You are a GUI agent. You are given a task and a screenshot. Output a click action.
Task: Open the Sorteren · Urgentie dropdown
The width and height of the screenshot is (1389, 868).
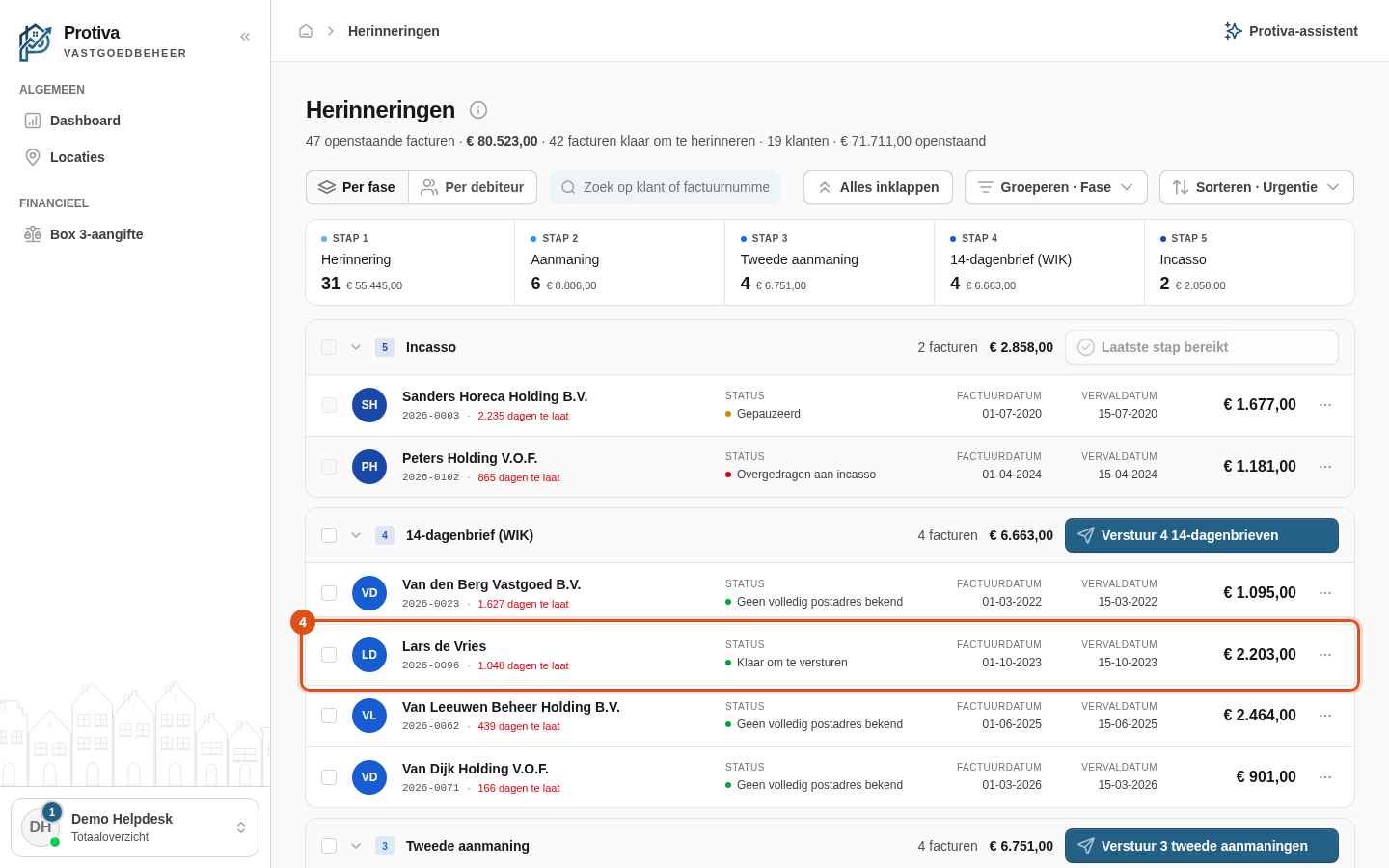[x=1257, y=187]
